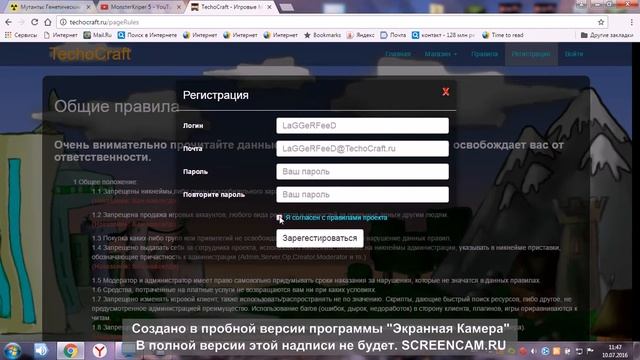
Task: Focus the Пароль password field
Action: coord(362,172)
